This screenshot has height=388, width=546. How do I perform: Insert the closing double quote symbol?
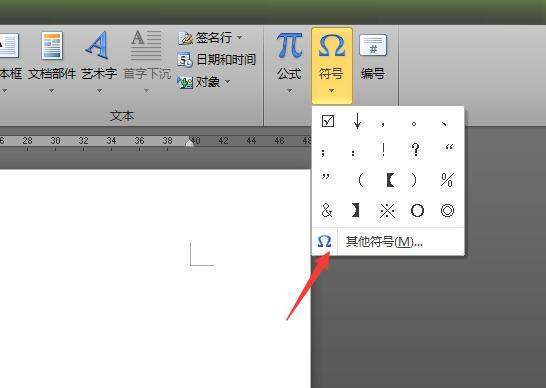tap(326, 177)
